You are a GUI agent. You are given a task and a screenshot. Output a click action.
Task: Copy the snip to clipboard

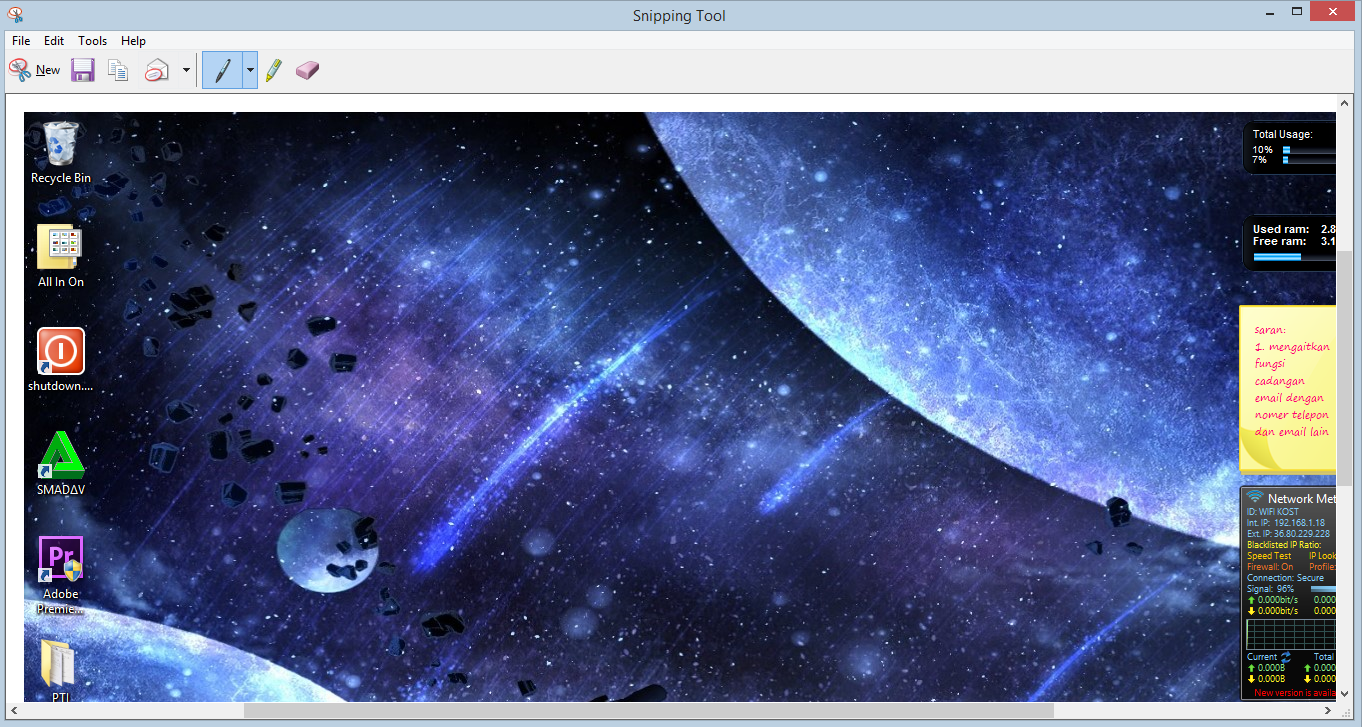click(119, 70)
